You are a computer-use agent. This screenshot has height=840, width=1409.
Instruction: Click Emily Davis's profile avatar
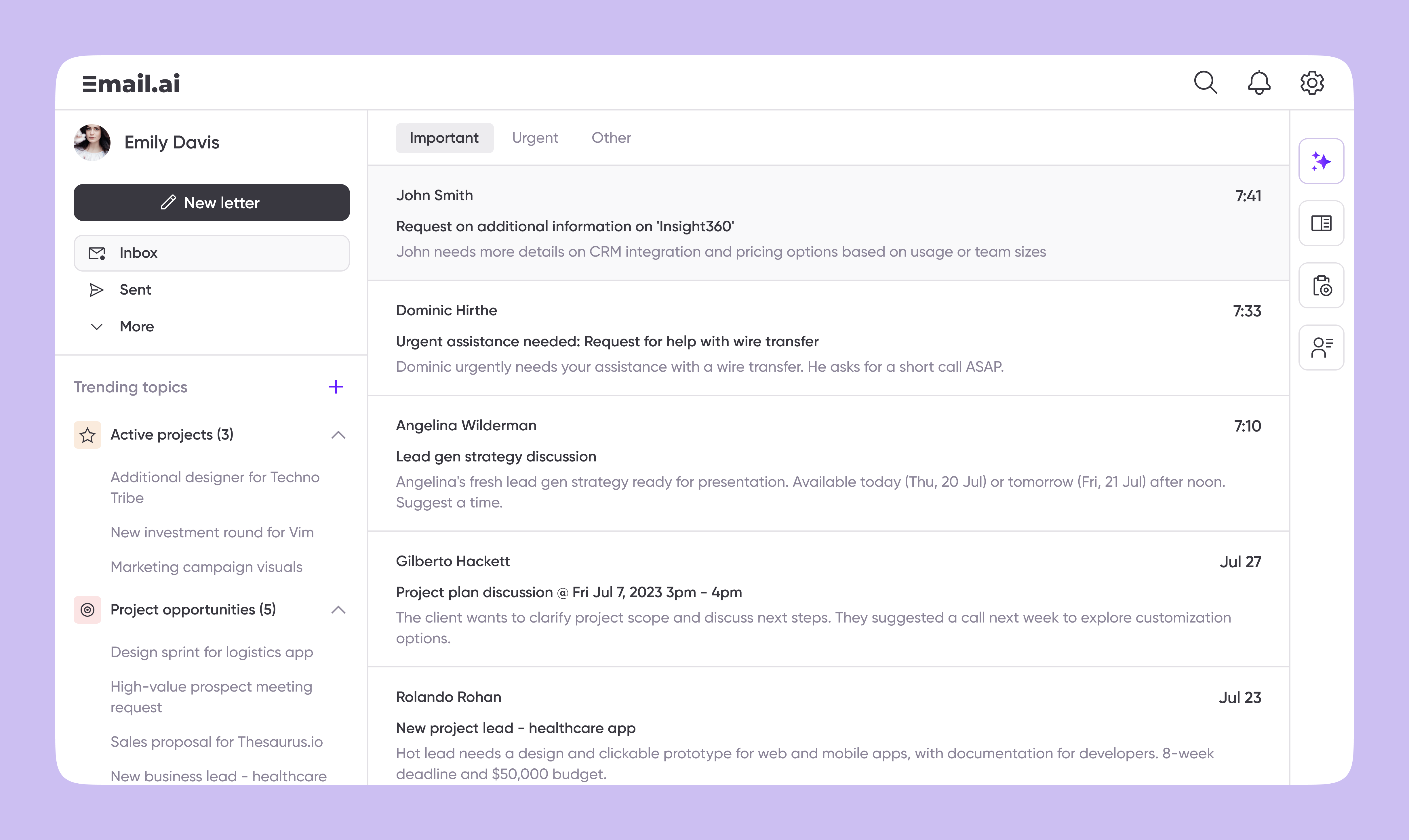coord(92,142)
